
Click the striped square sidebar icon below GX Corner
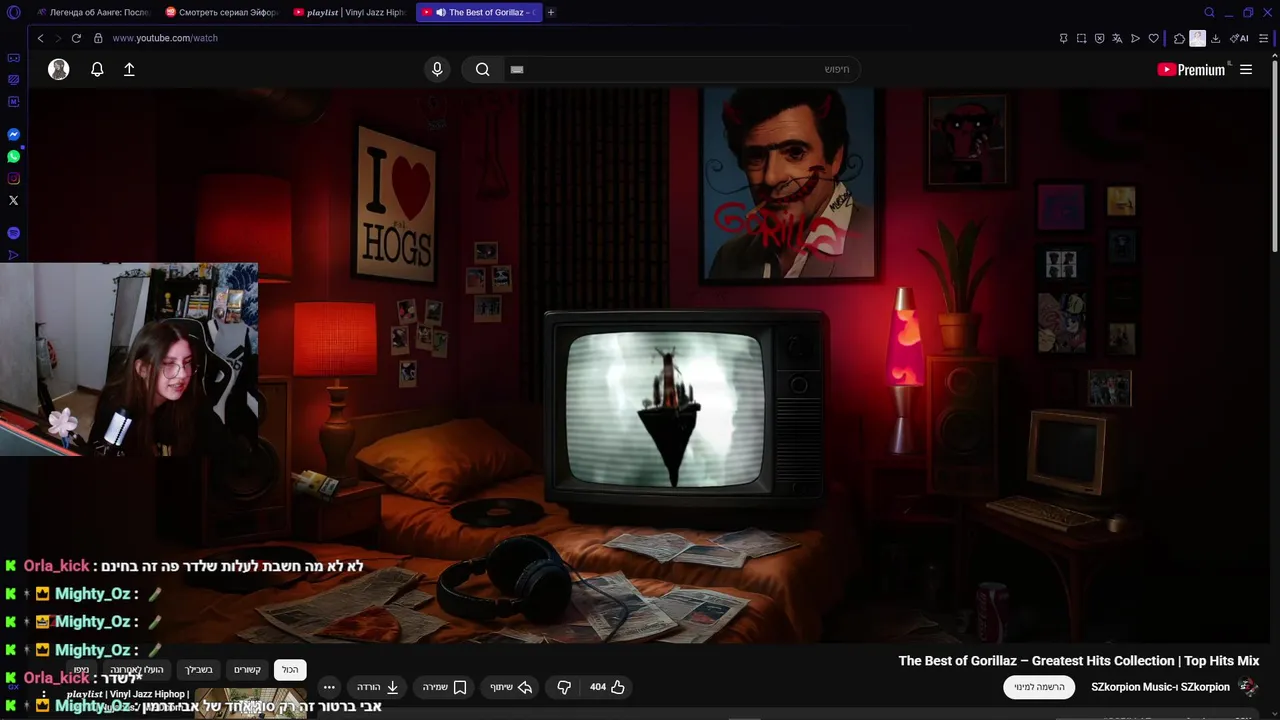[x=13, y=80]
